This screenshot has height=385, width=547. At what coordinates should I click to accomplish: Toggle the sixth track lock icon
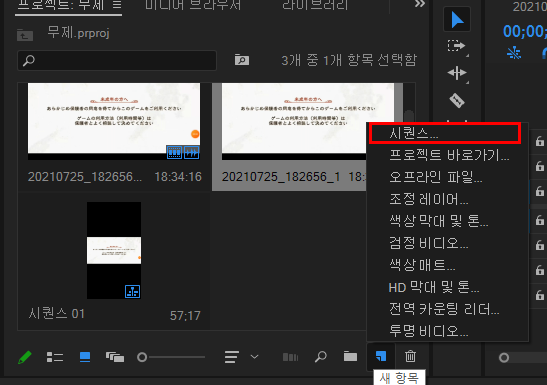click(x=540, y=270)
